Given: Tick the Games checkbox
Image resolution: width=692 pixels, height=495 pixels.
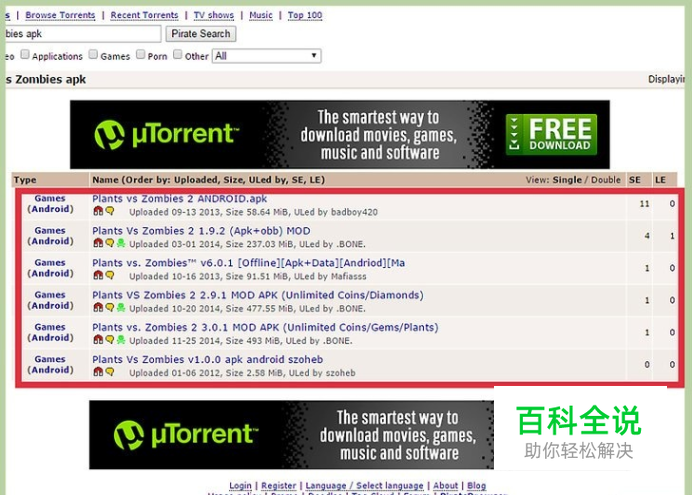Looking at the screenshot, I should coord(93,54).
